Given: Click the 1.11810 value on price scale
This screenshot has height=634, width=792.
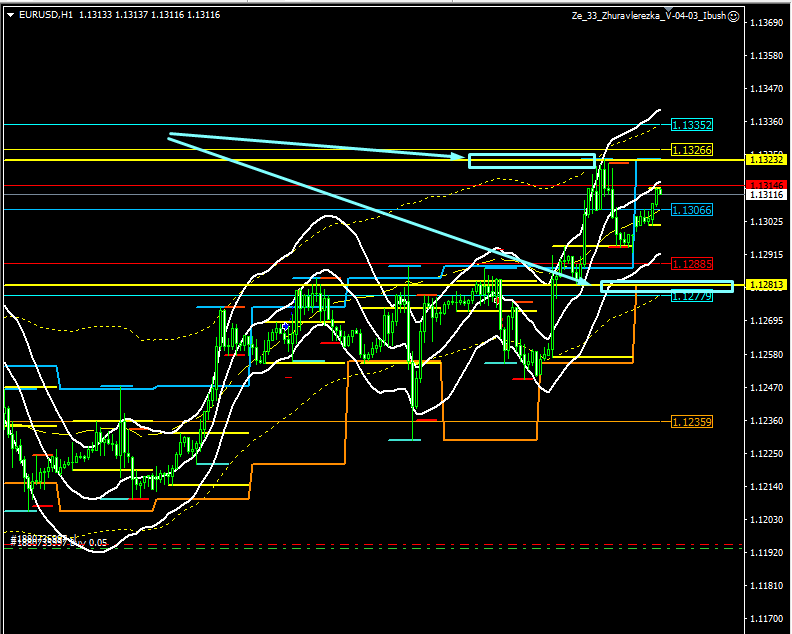Looking at the screenshot, I should click(766, 586).
